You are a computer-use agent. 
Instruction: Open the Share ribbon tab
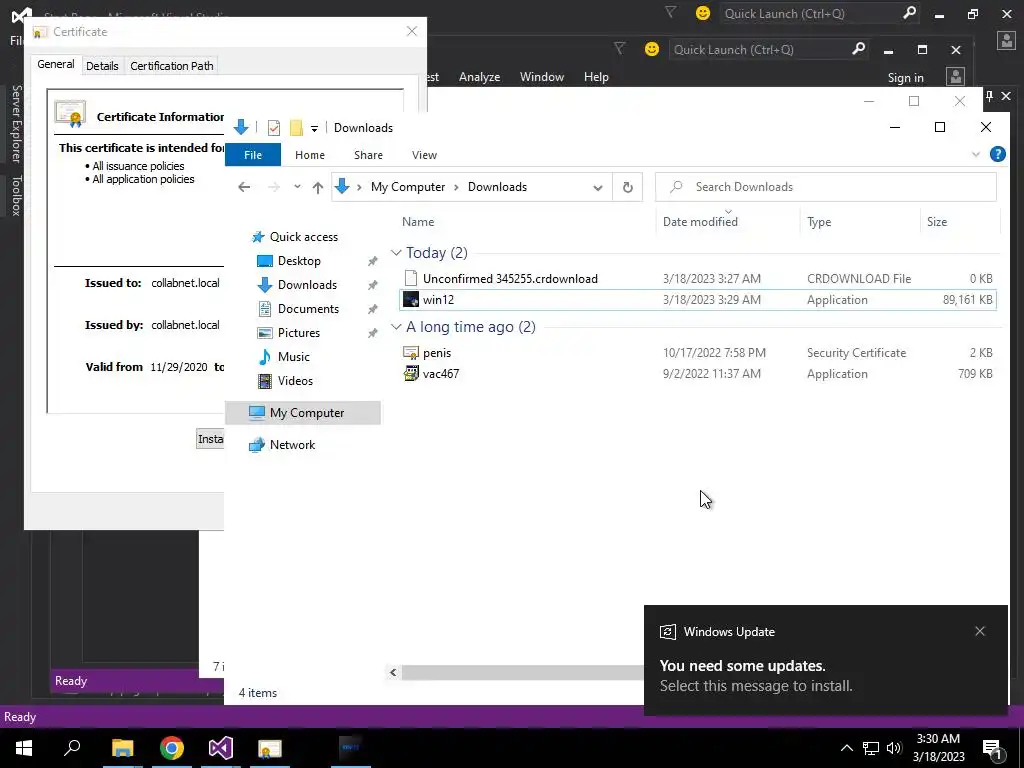click(368, 155)
